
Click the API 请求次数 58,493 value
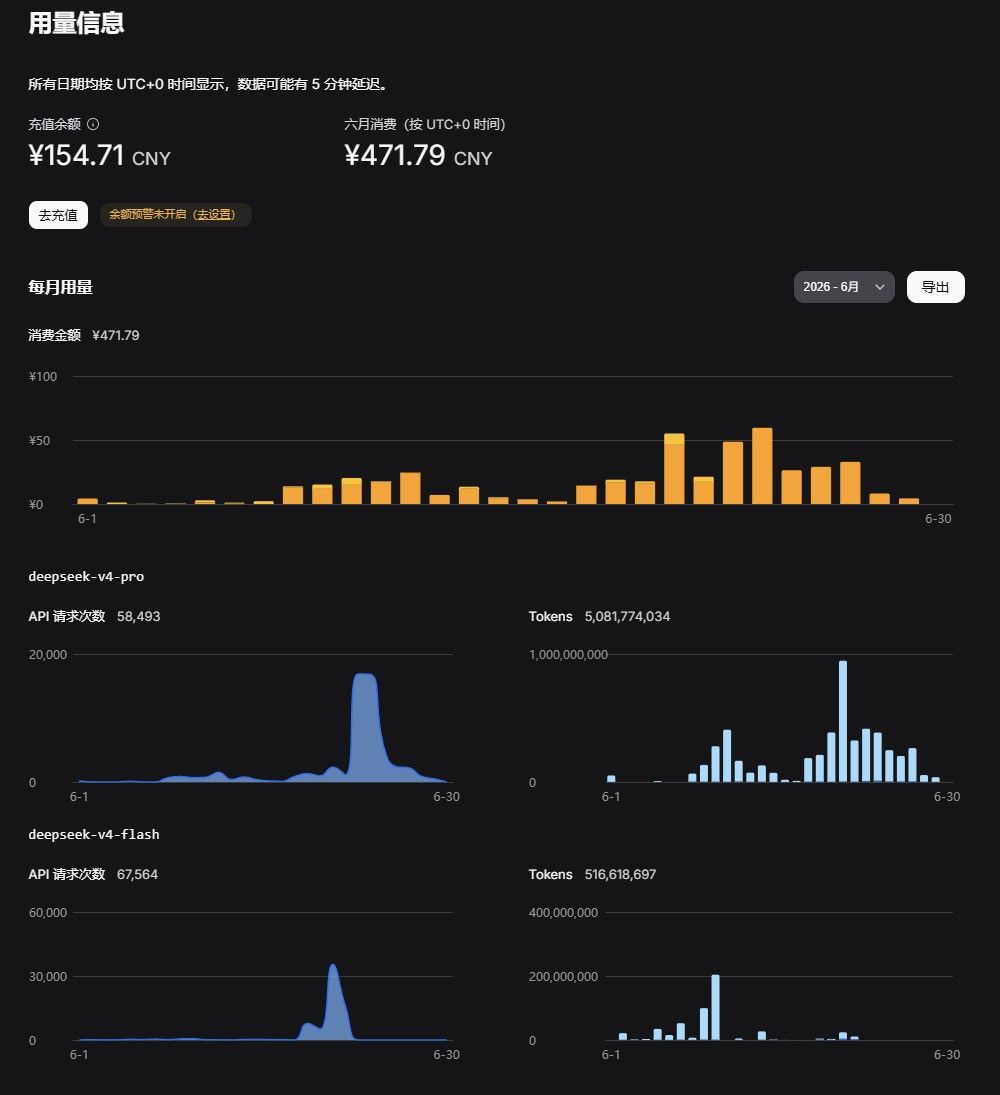(x=138, y=617)
